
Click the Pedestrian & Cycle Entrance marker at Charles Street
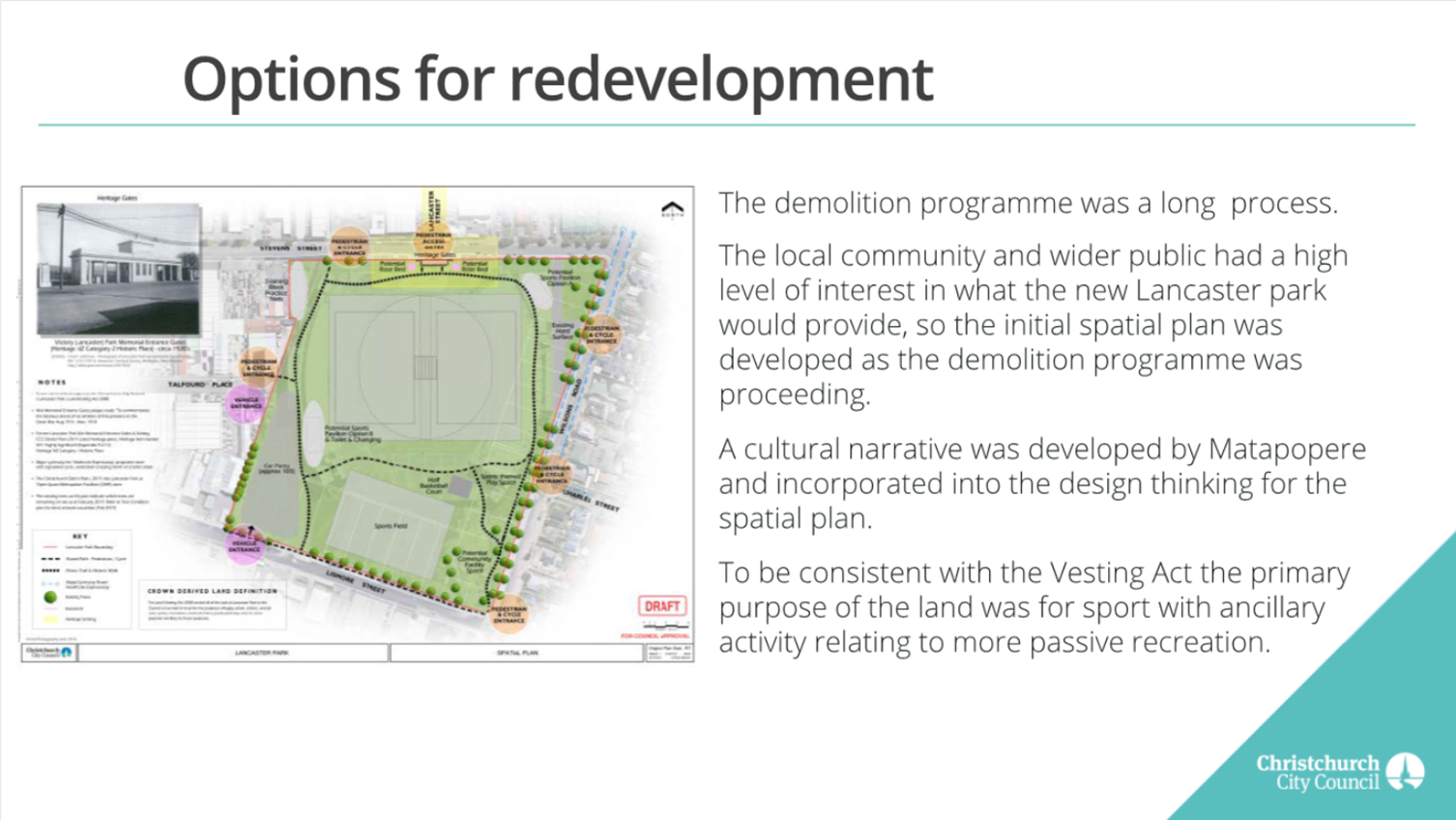[x=551, y=474]
